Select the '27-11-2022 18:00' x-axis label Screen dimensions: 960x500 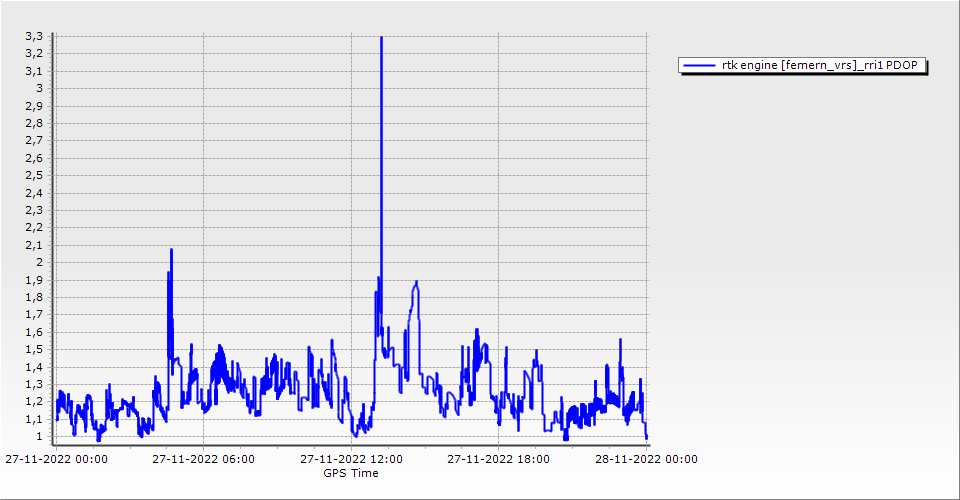point(499,459)
